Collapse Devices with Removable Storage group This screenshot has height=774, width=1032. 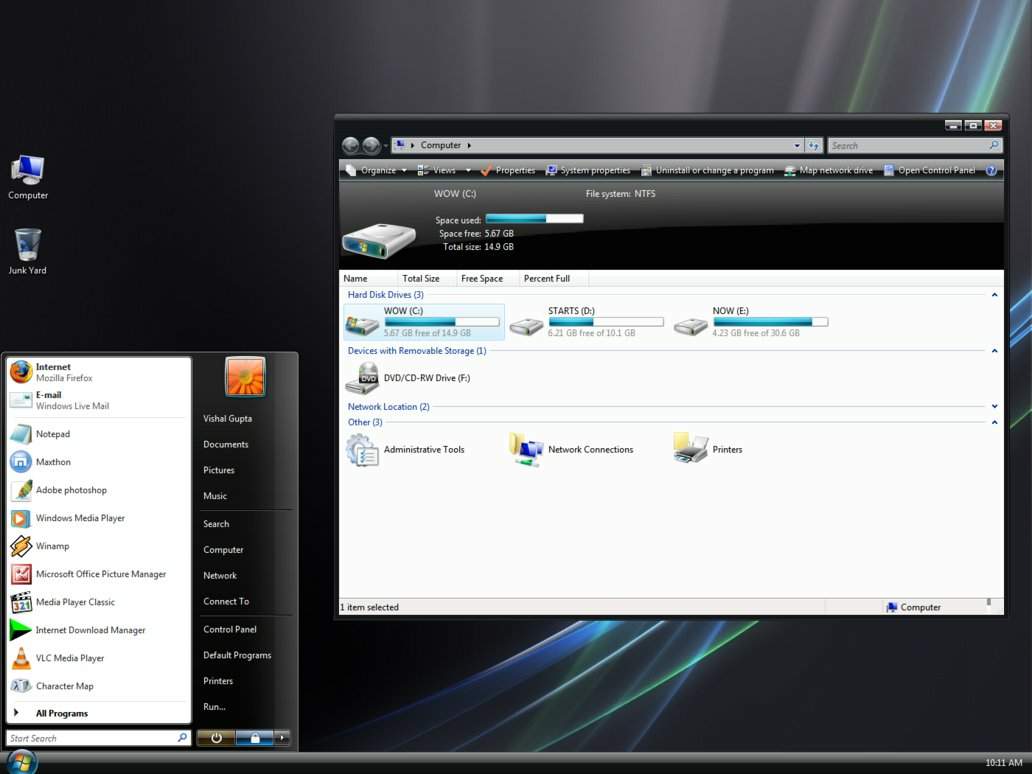point(994,351)
